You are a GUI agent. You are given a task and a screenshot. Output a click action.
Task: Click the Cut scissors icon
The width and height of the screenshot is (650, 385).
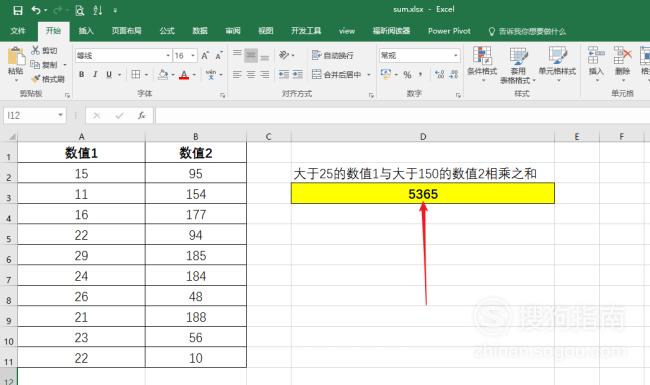pos(36,50)
